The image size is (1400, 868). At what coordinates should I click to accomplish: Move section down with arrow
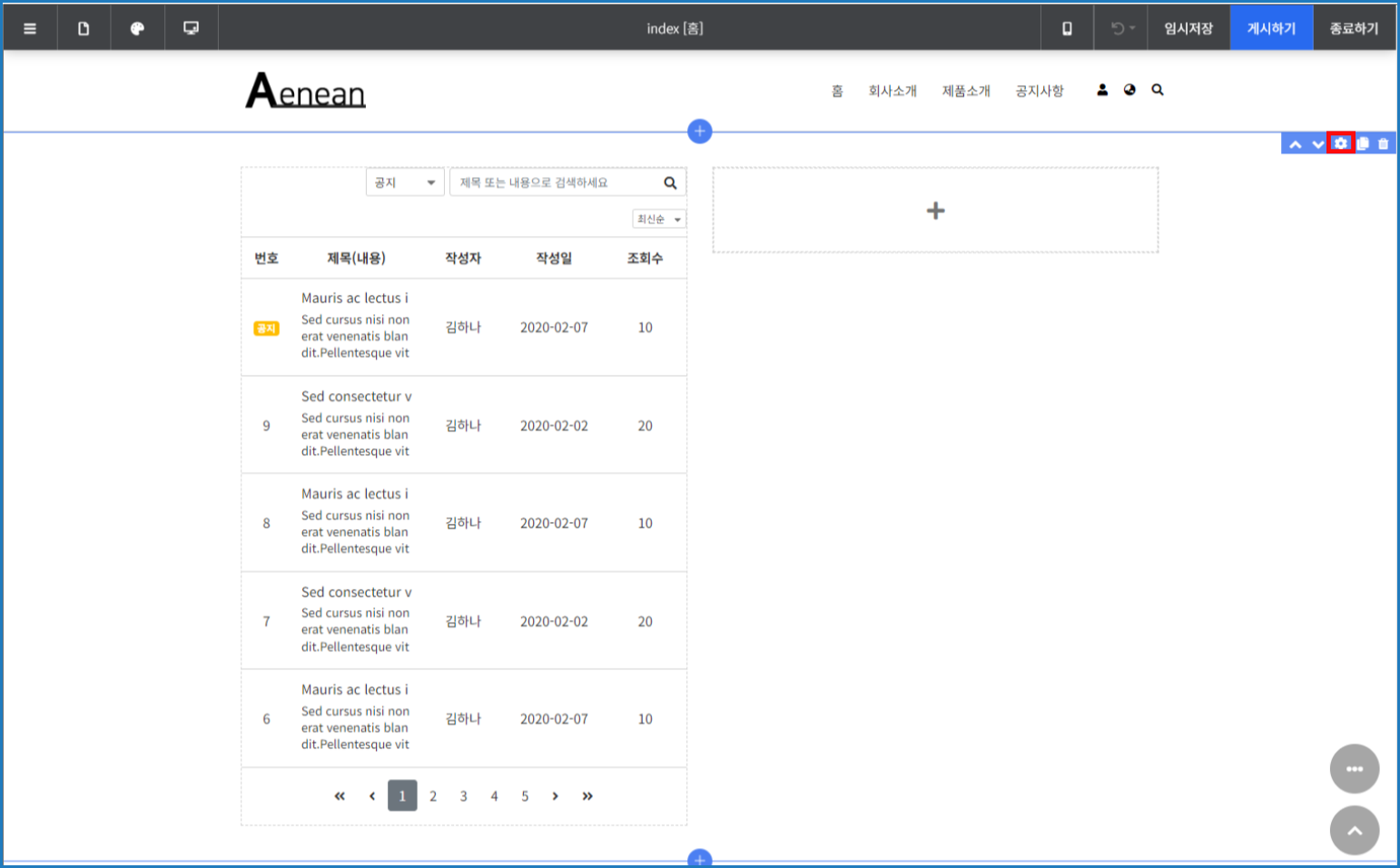click(1317, 144)
